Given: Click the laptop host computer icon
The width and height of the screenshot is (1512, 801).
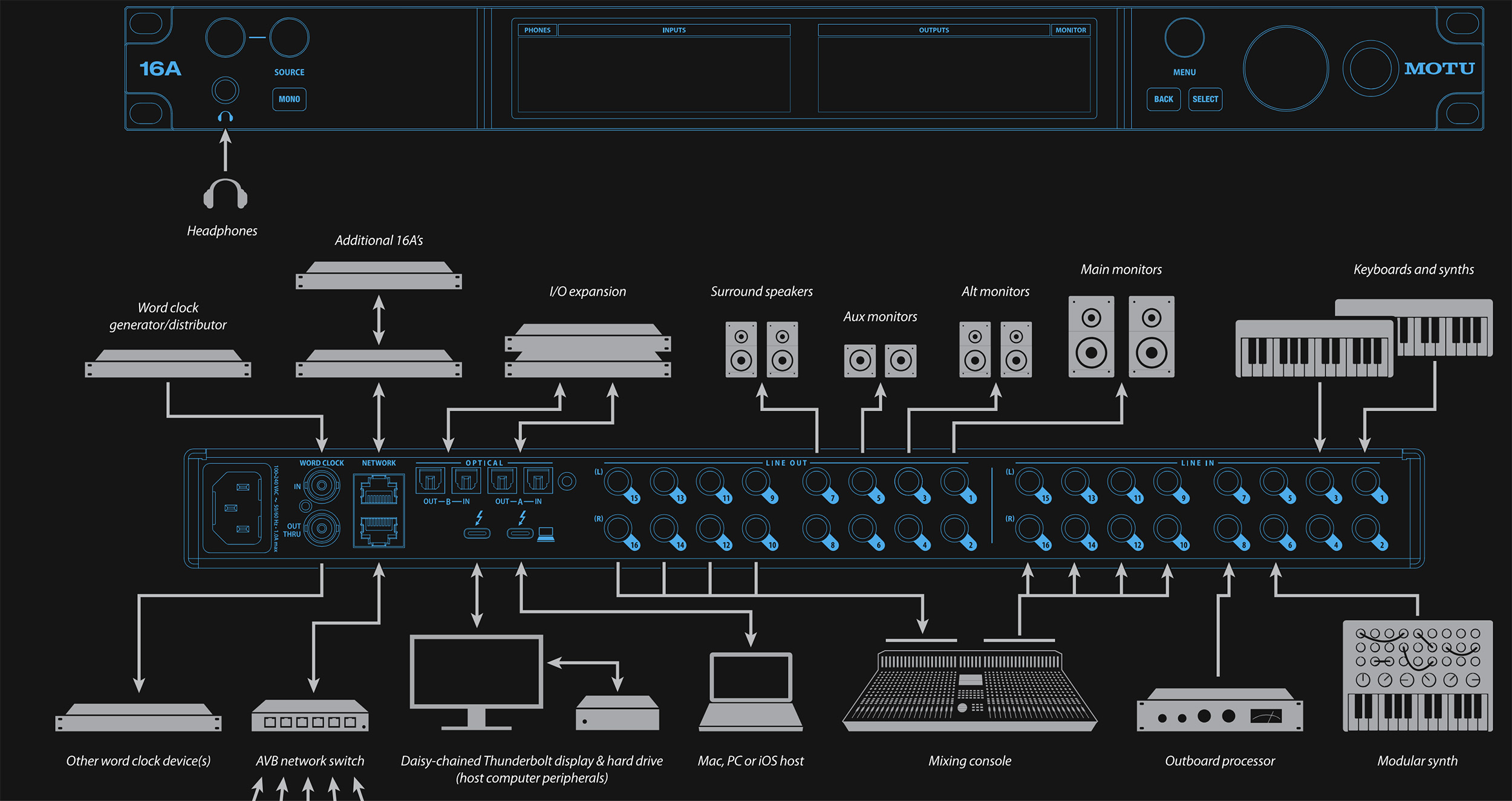Looking at the screenshot, I should (x=751, y=691).
